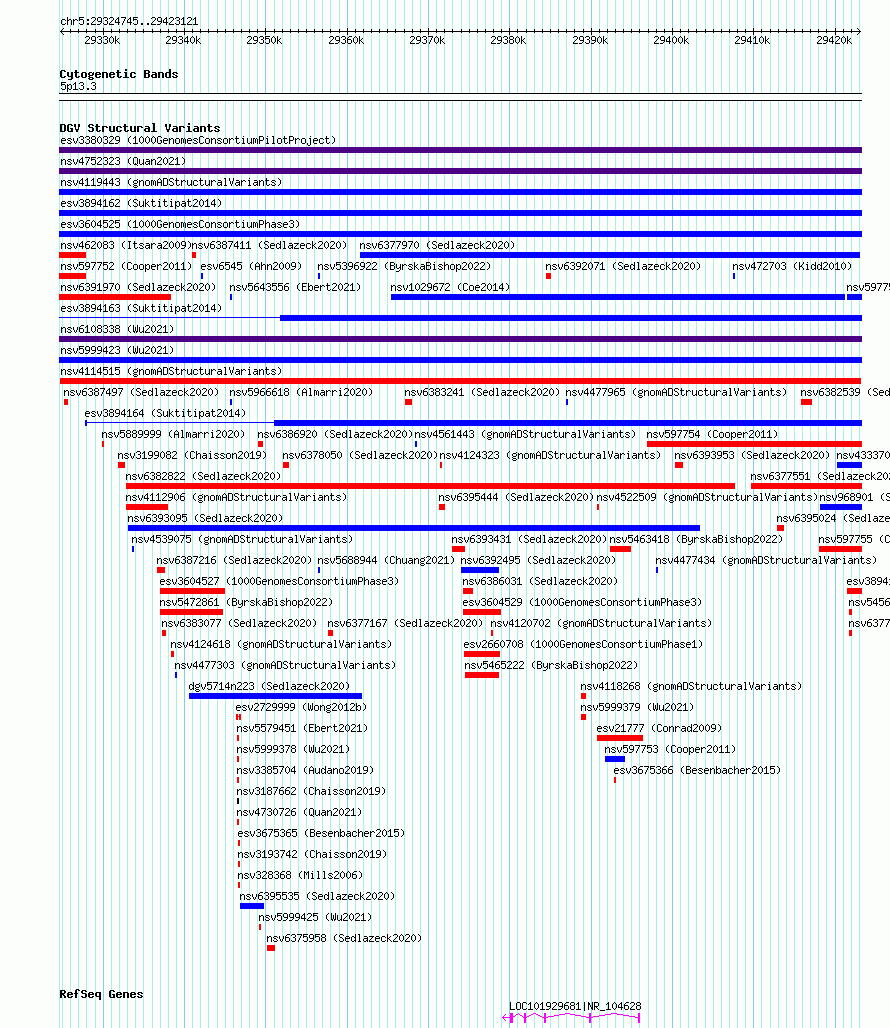Open dgv5714n223 (Sedlazeck2020) label

coord(269,686)
